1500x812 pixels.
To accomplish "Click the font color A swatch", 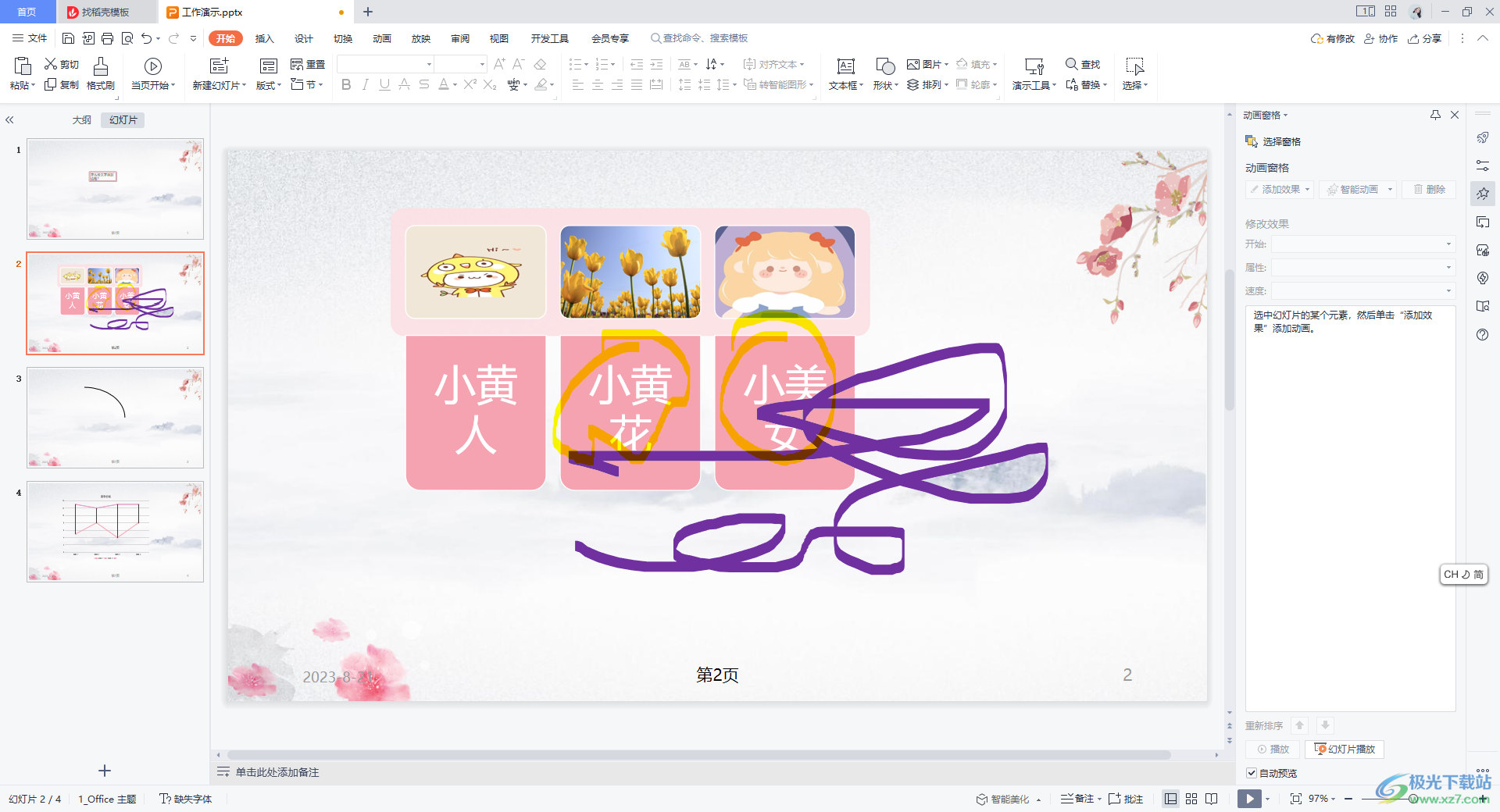I will tap(443, 84).
